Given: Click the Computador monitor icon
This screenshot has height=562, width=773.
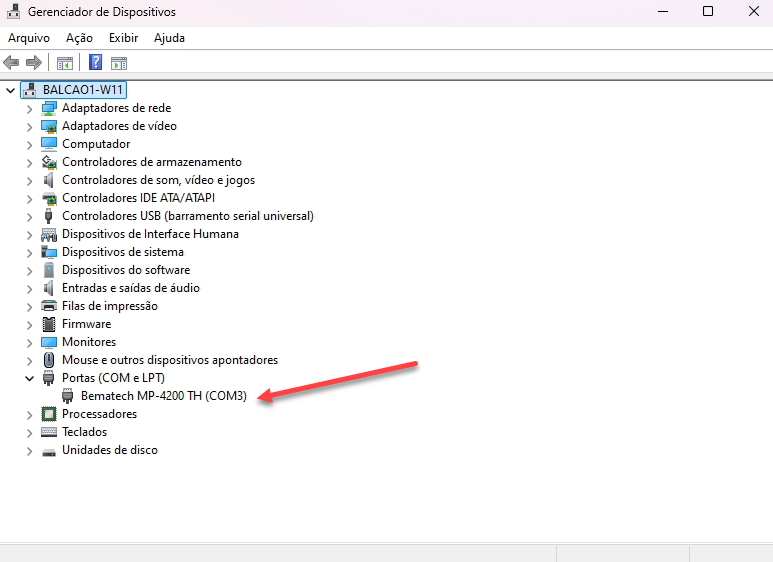Looking at the screenshot, I should 49,144.
